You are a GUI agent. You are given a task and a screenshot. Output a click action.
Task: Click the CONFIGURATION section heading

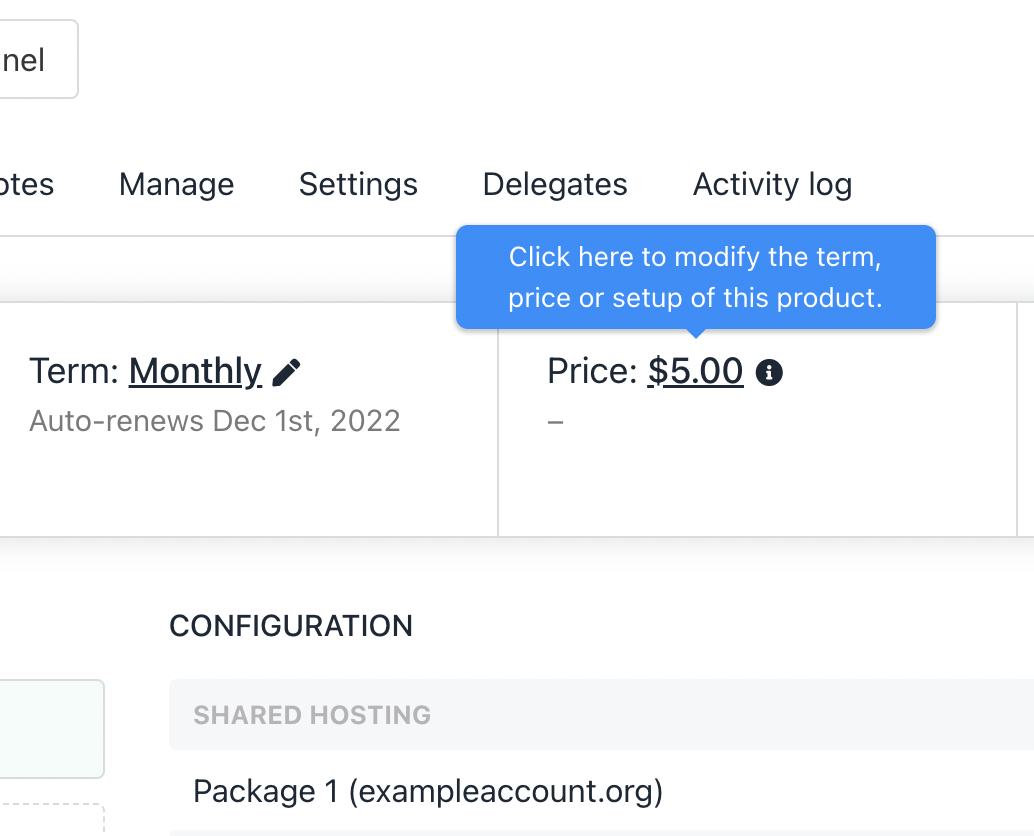291,626
